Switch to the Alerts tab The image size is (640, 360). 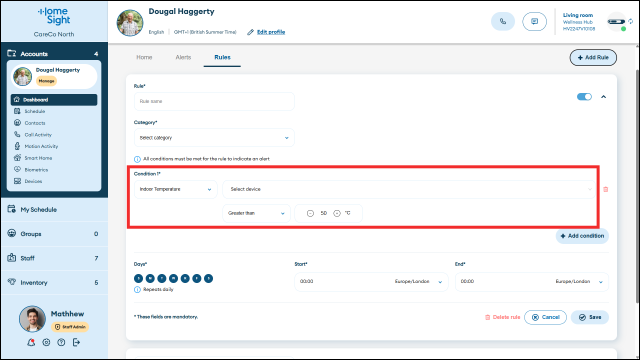point(183,58)
